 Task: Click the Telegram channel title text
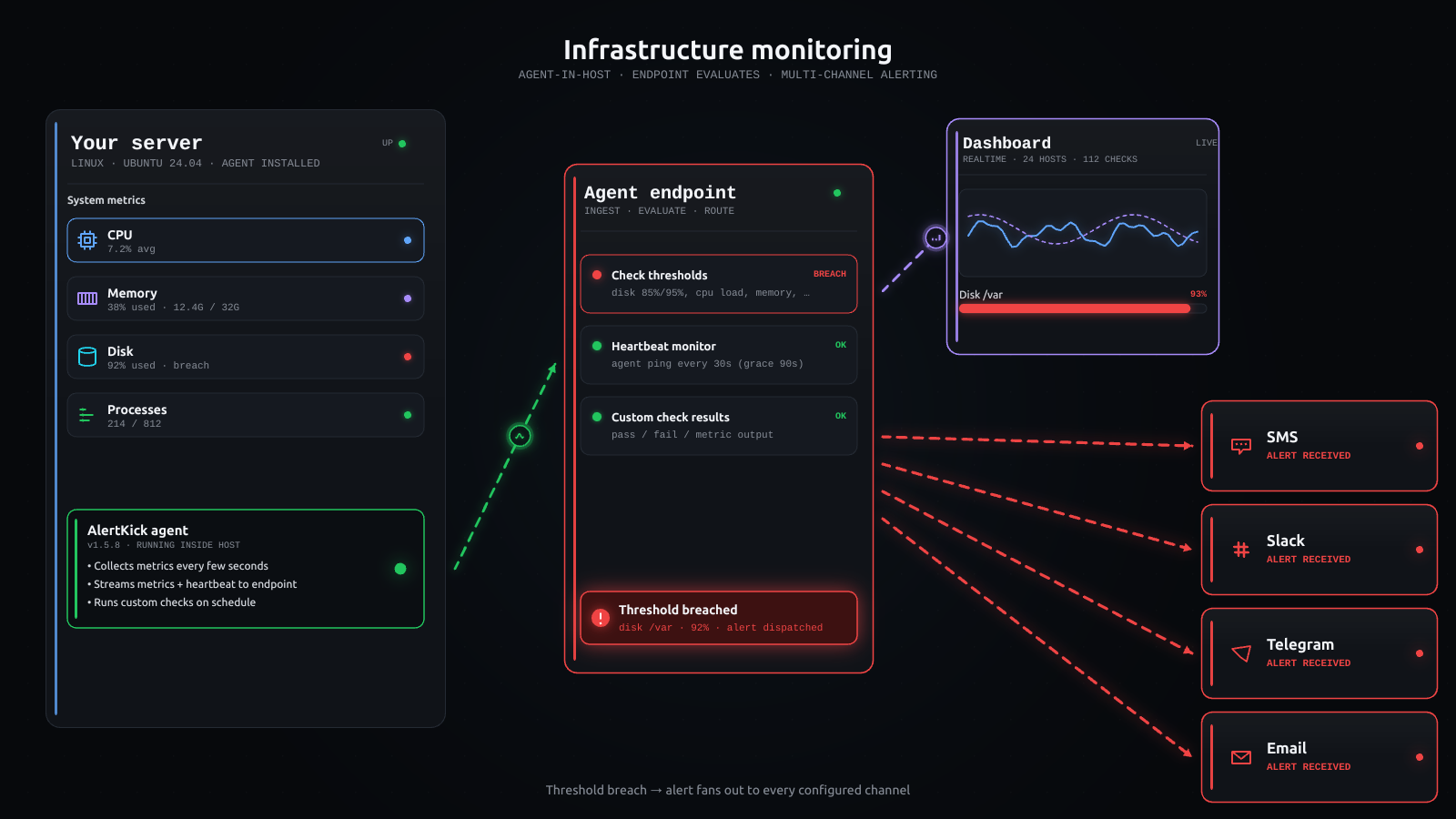pyautogui.click(x=1300, y=644)
